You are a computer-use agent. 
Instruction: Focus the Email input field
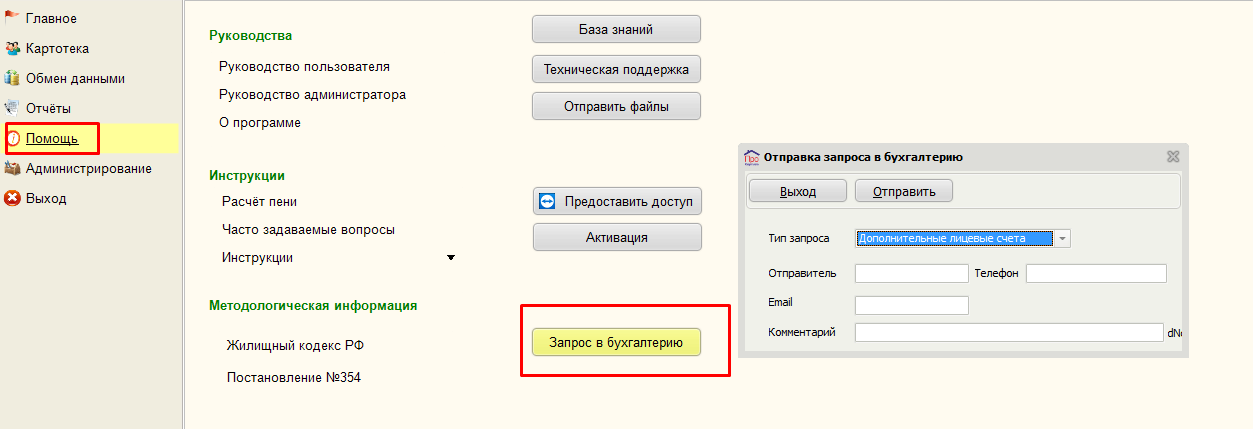(912, 305)
